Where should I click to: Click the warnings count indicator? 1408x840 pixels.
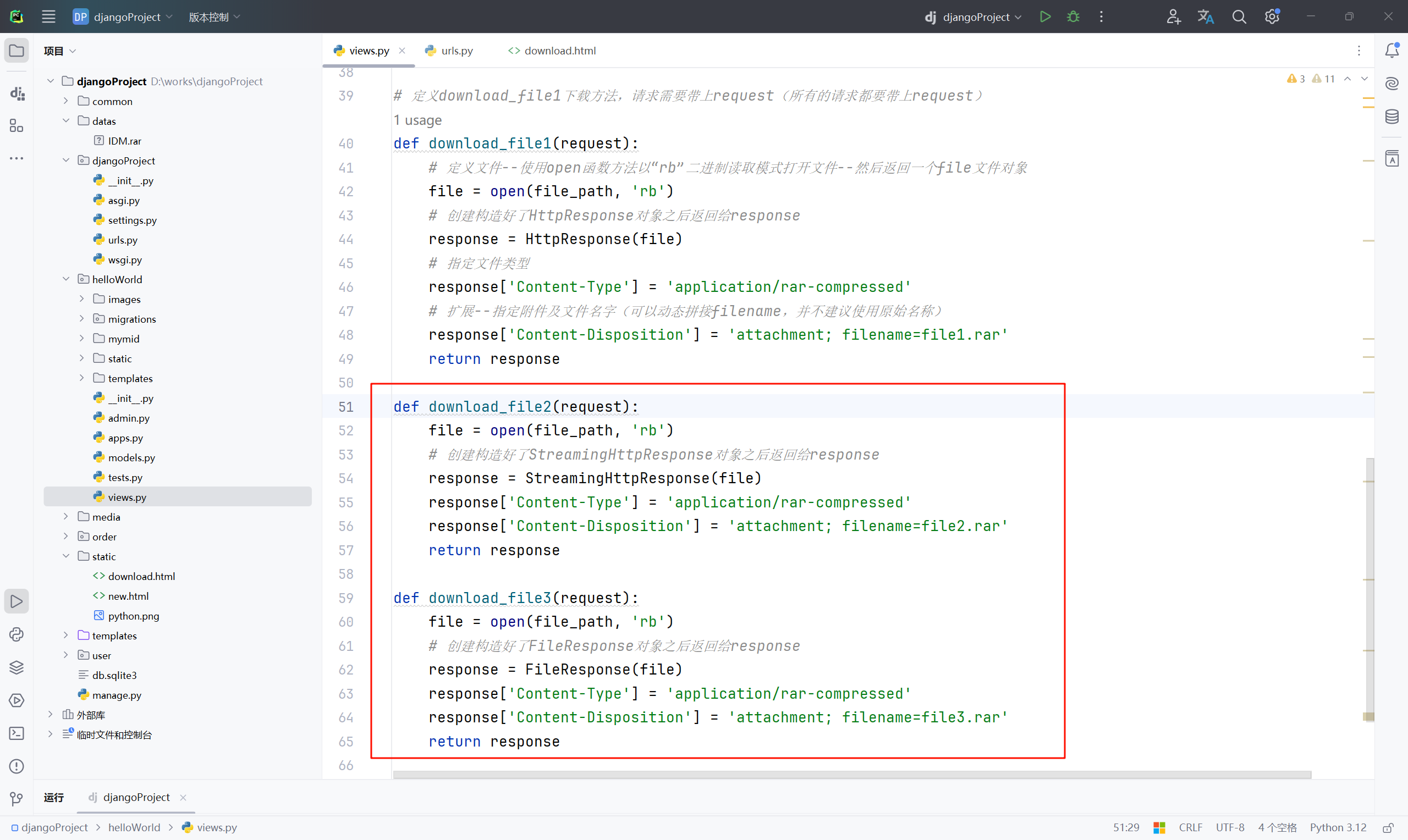click(x=1311, y=79)
